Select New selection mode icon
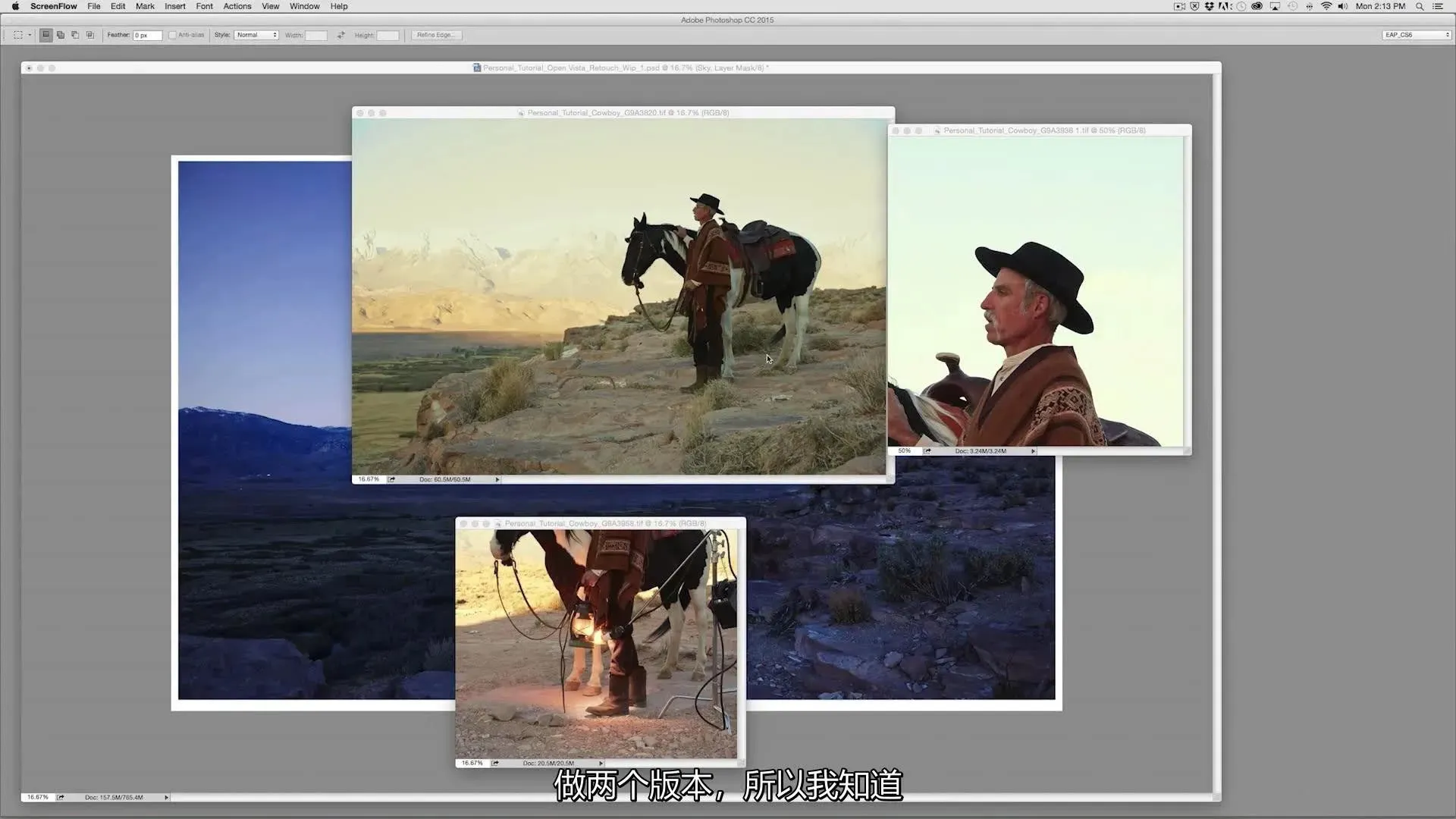The image size is (1456, 819). click(x=46, y=35)
